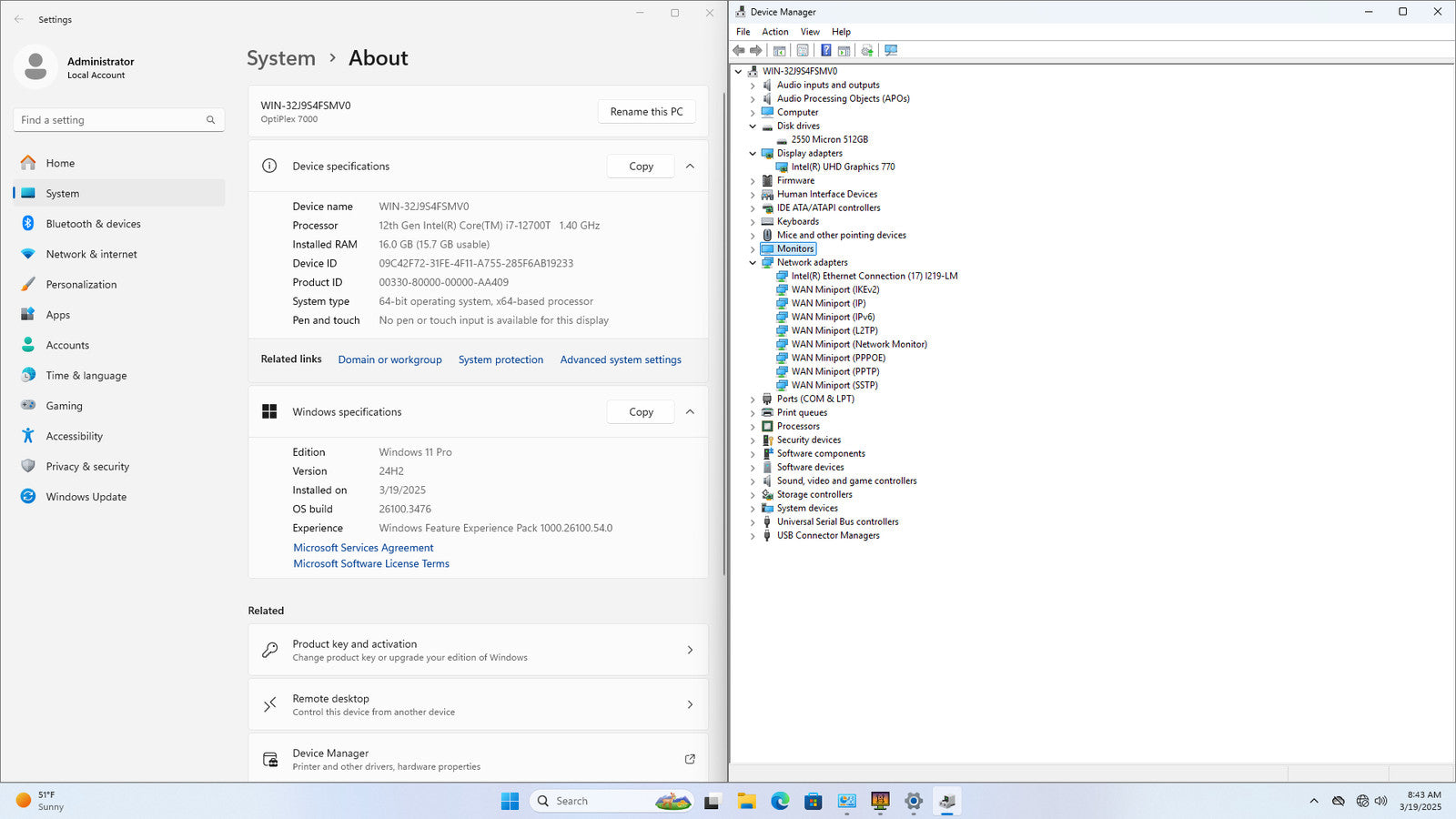
Task: Copy the Device specifications
Action: pyautogui.click(x=641, y=166)
